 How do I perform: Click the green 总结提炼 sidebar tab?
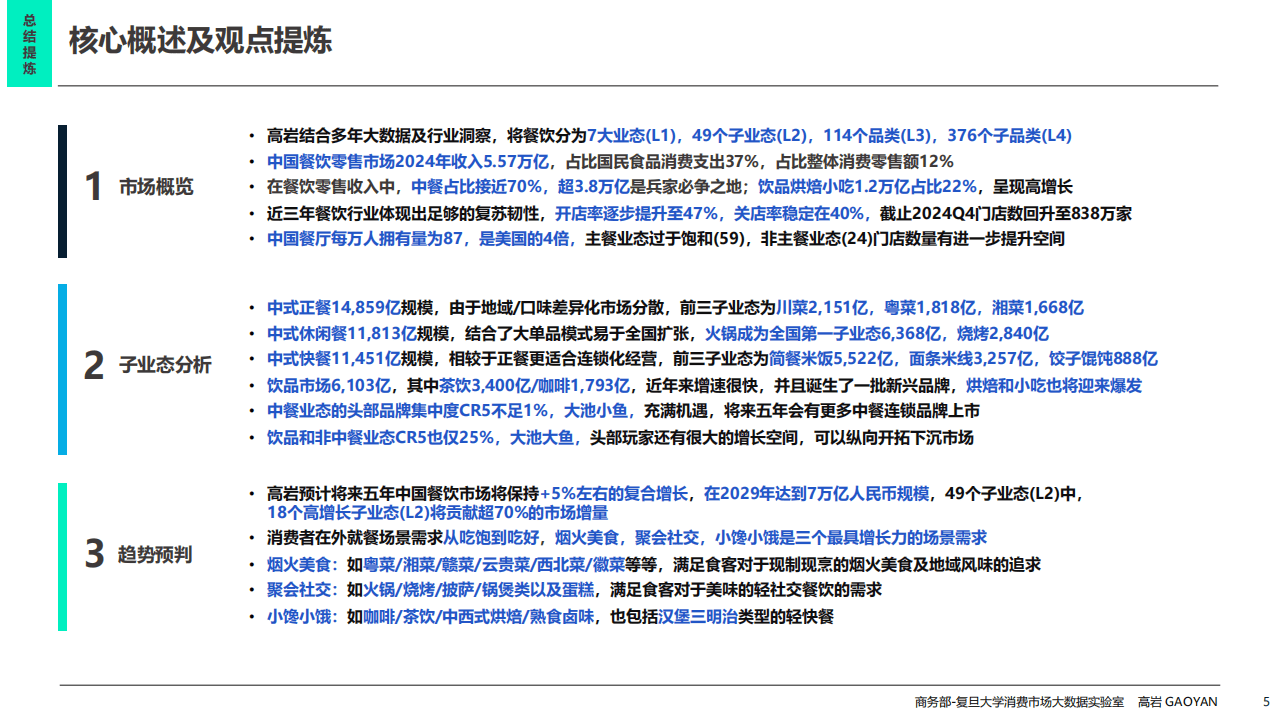pyautogui.click(x=27, y=43)
